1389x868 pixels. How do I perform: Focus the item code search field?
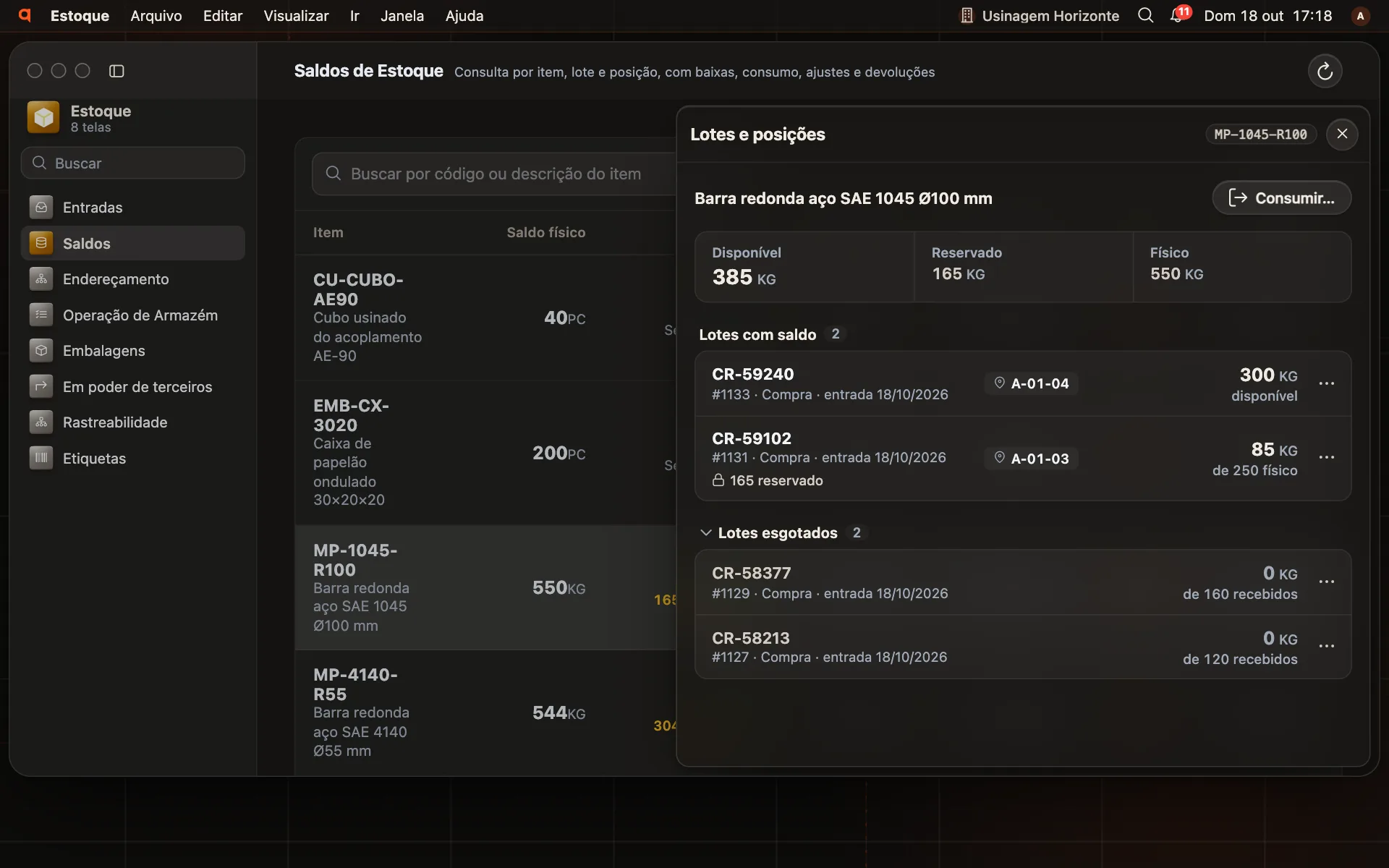click(x=495, y=174)
